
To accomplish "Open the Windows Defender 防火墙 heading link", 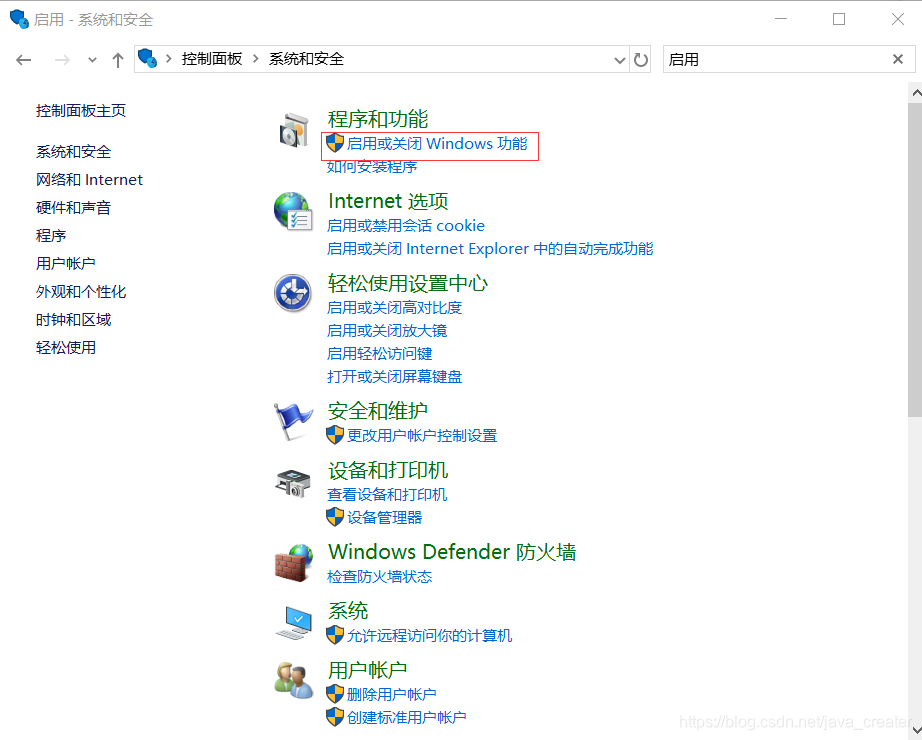I will [452, 552].
